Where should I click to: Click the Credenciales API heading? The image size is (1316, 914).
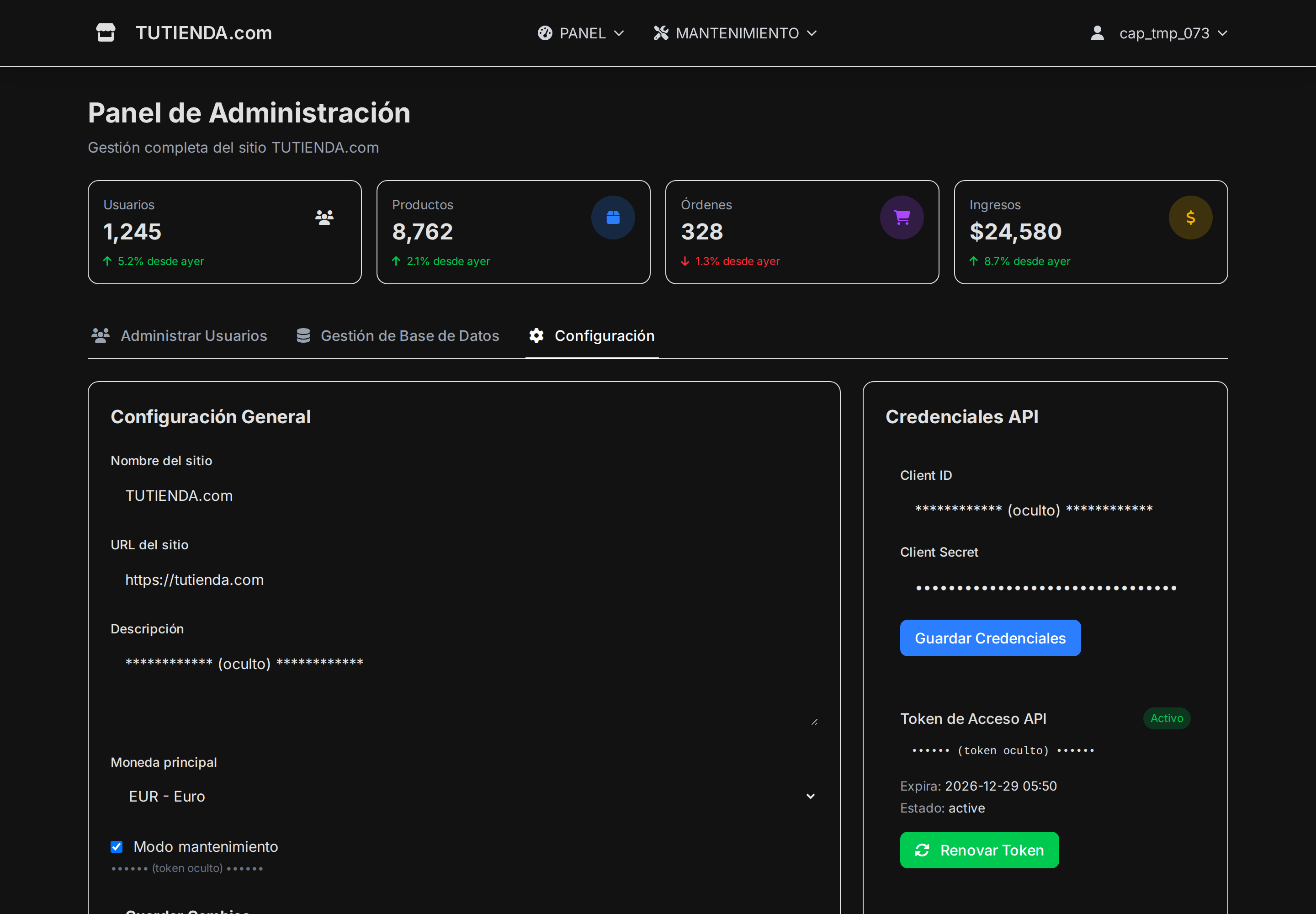[x=961, y=416]
